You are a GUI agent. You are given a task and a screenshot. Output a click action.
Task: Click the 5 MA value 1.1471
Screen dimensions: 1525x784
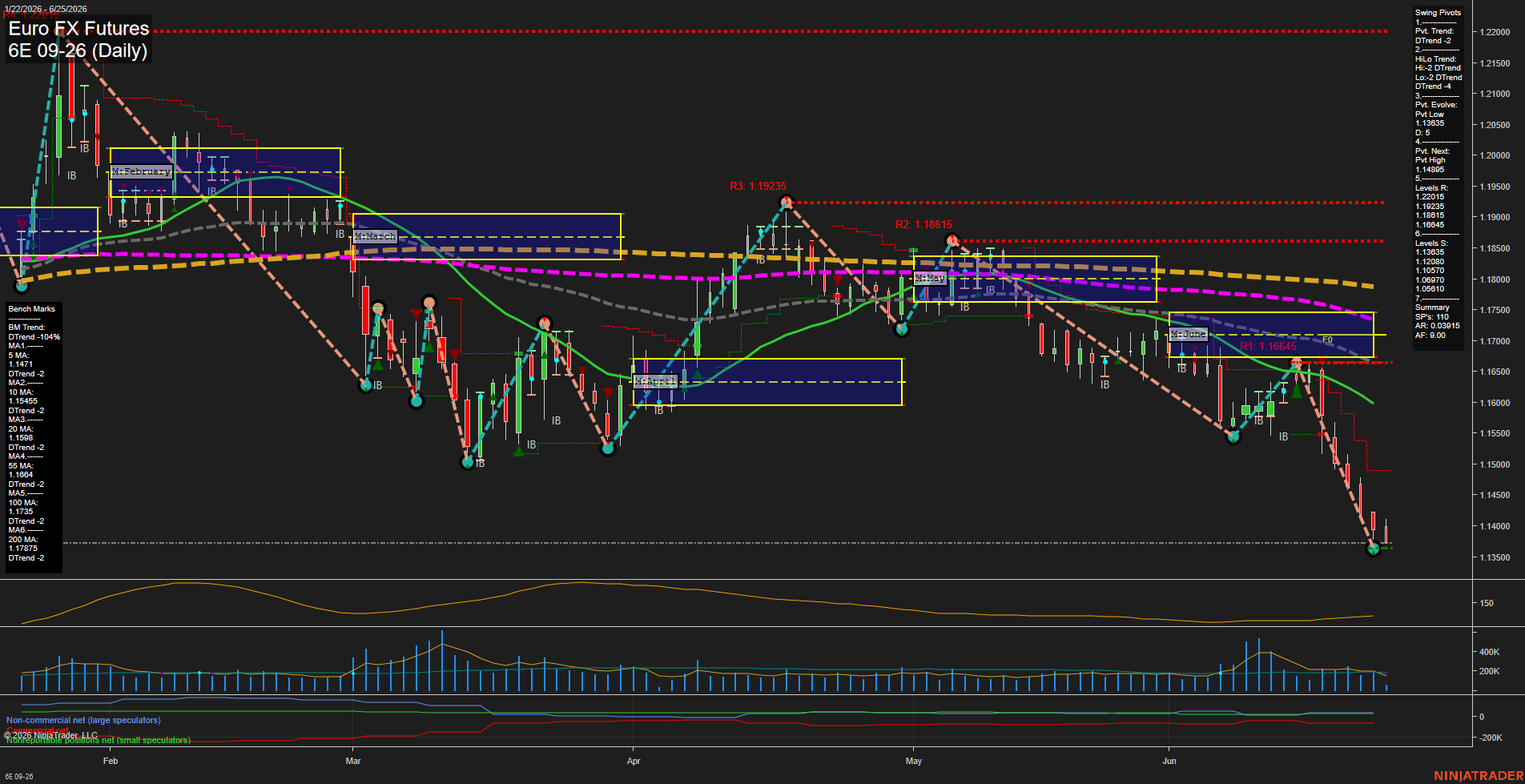click(x=21, y=364)
